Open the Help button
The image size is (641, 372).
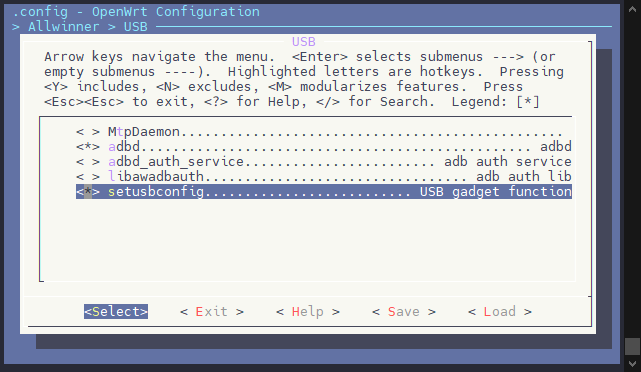pyautogui.click(x=308, y=311)
